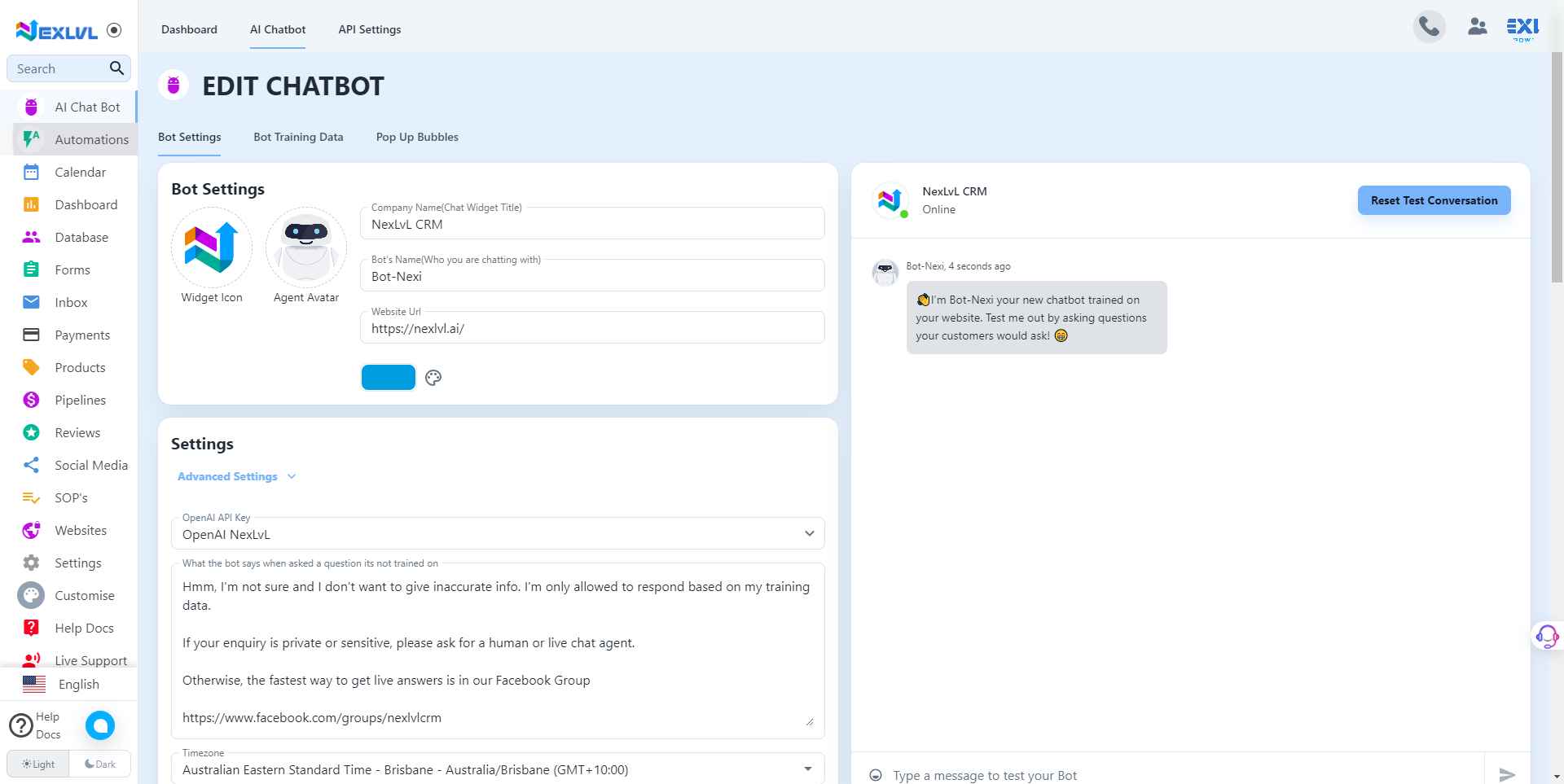The height and width of the screenshot is (784, 1564).
Task: Open Websites globe icon
Action: pyautogui.click(x=31, y=530)
